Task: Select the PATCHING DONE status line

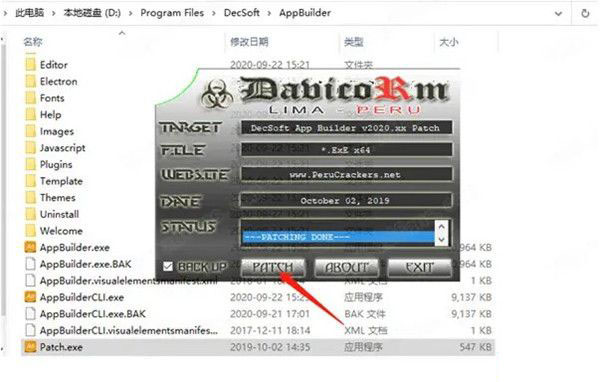Action: (x=338, y=237)
